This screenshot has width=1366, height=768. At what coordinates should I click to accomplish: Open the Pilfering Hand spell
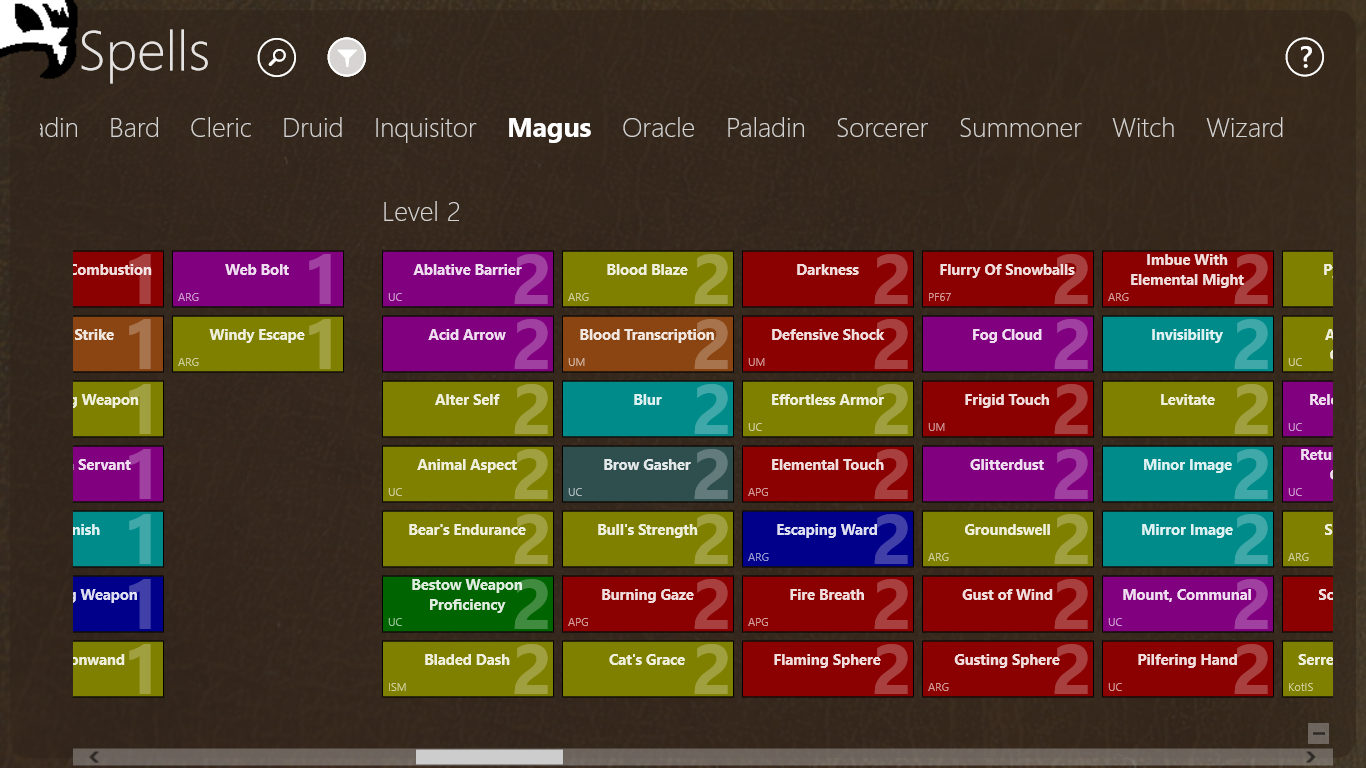click(x=1188, y=669)
